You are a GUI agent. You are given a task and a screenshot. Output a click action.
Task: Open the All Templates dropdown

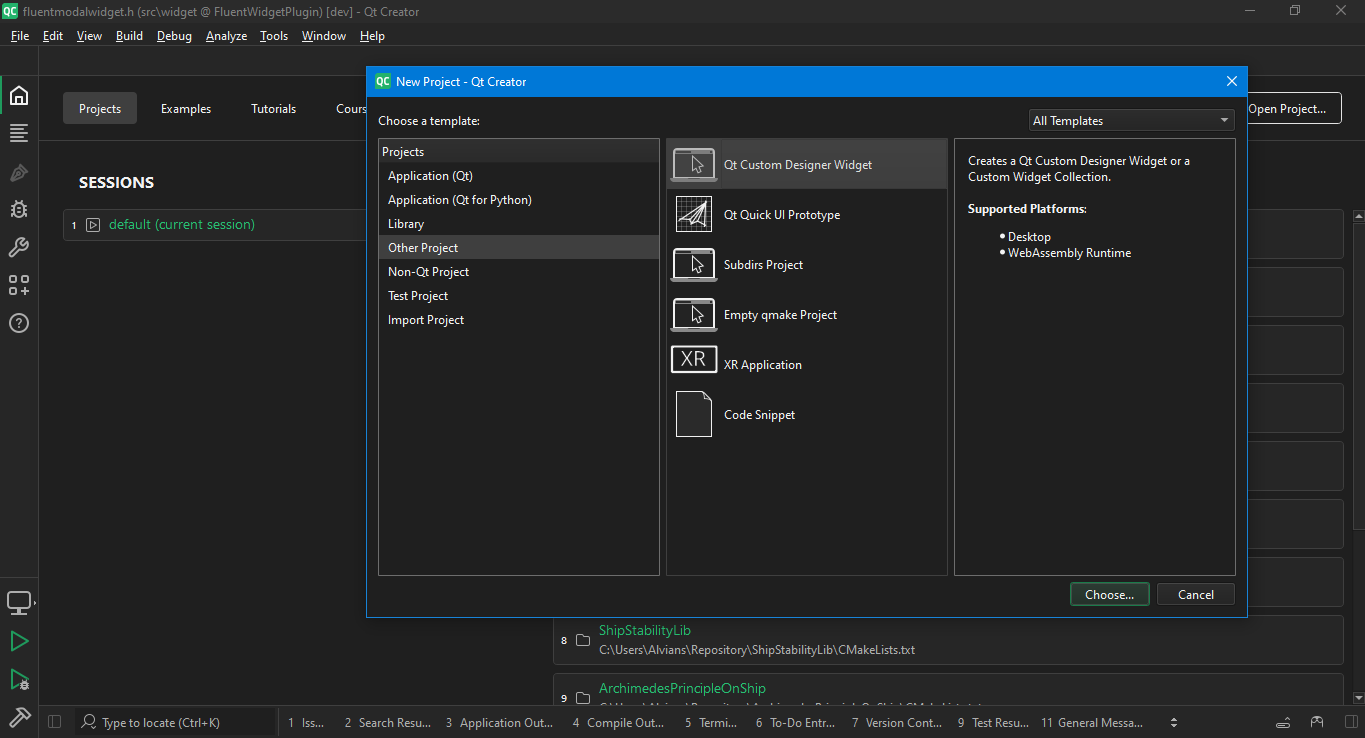[x=1132, y=121]
